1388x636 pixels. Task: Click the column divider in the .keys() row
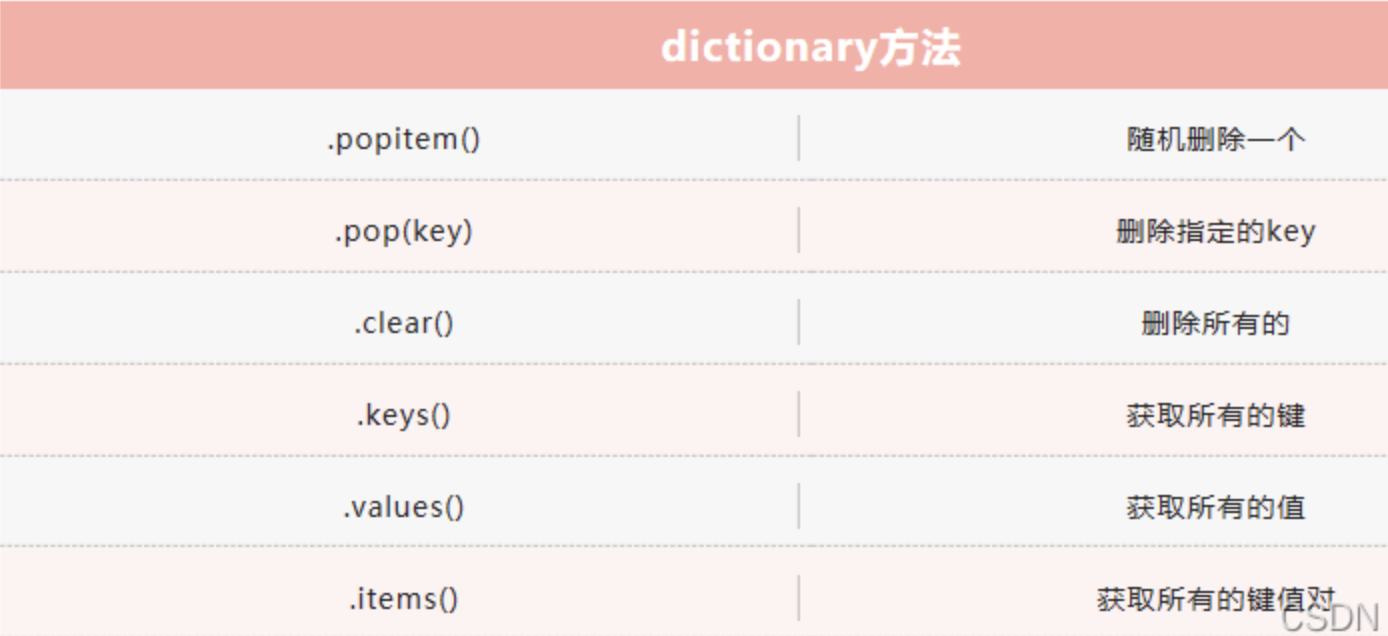pos(799,414)
